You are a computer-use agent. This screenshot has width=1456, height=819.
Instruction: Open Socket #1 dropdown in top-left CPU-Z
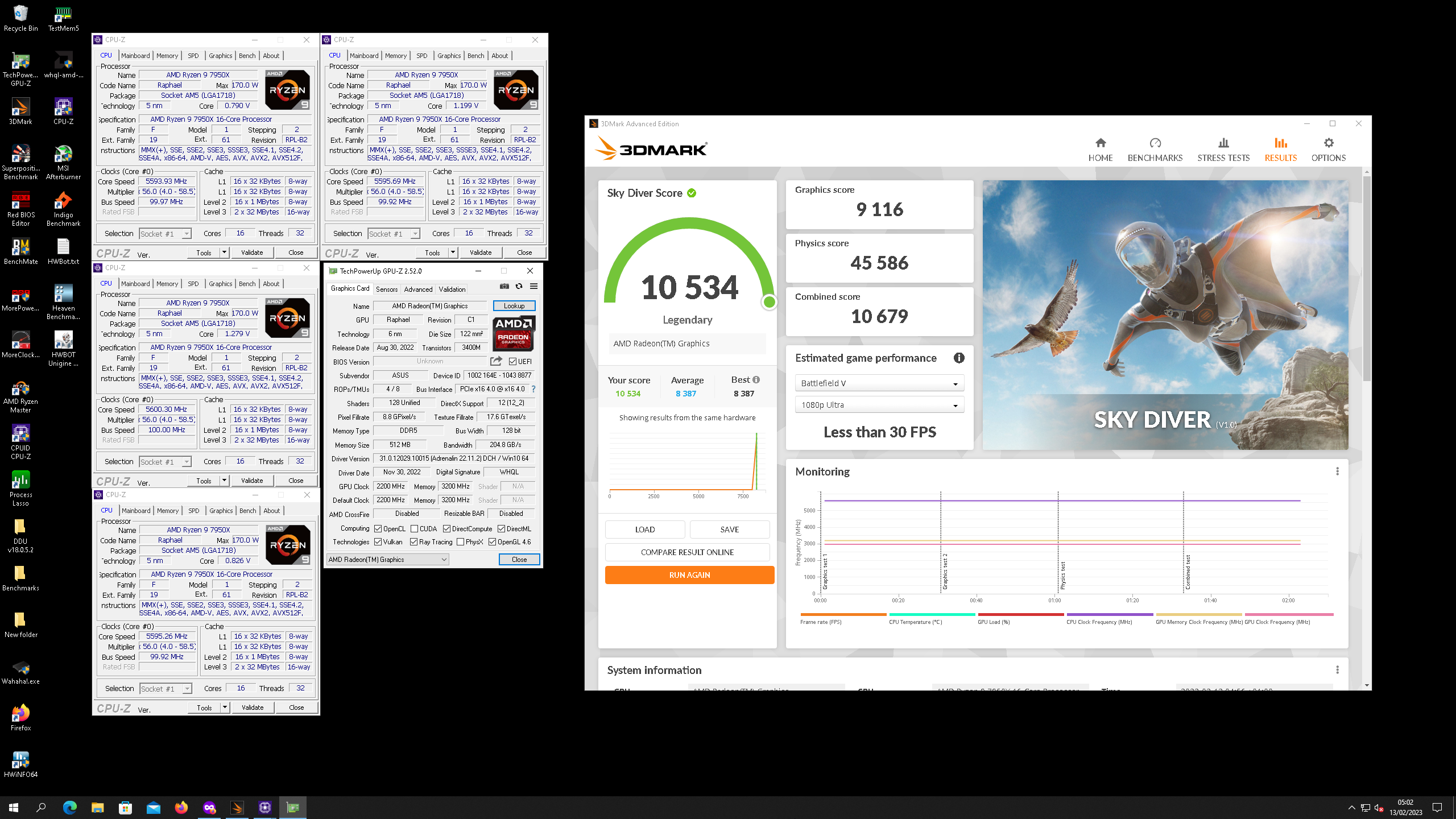(166, 234)
